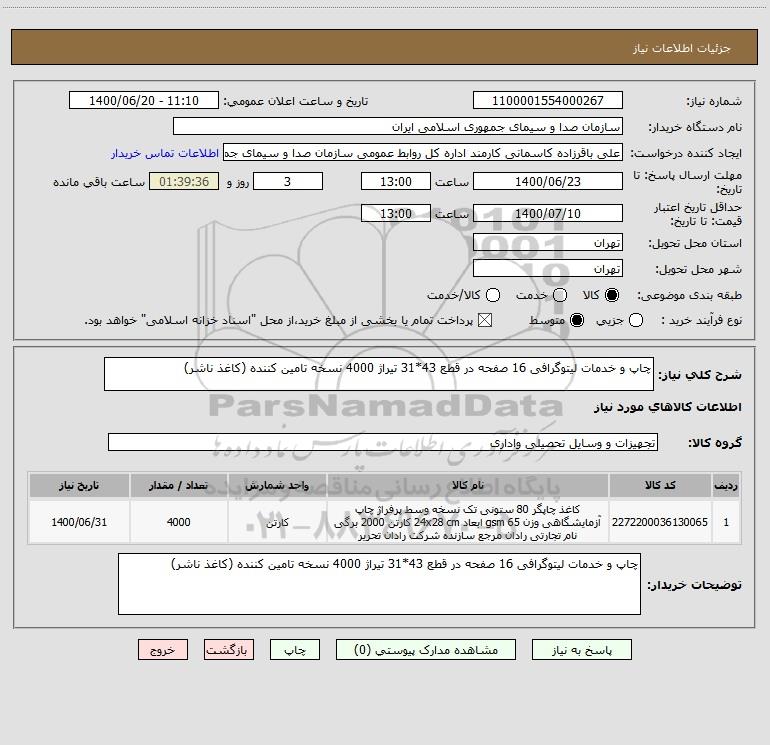The height and width of the screenshot is (745, 770).
Task: Select the خدمت radio button
Action: pos(560,295)
